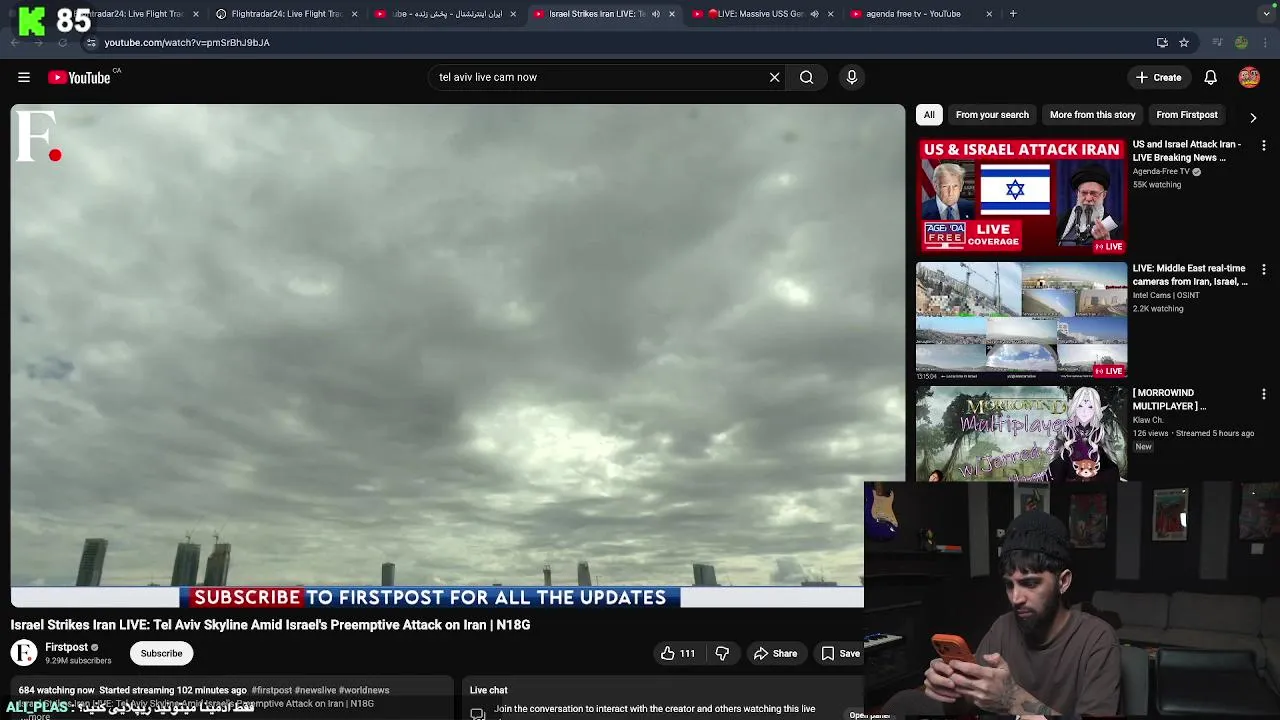Open options for Middle East cameras video

(1263, 270)
